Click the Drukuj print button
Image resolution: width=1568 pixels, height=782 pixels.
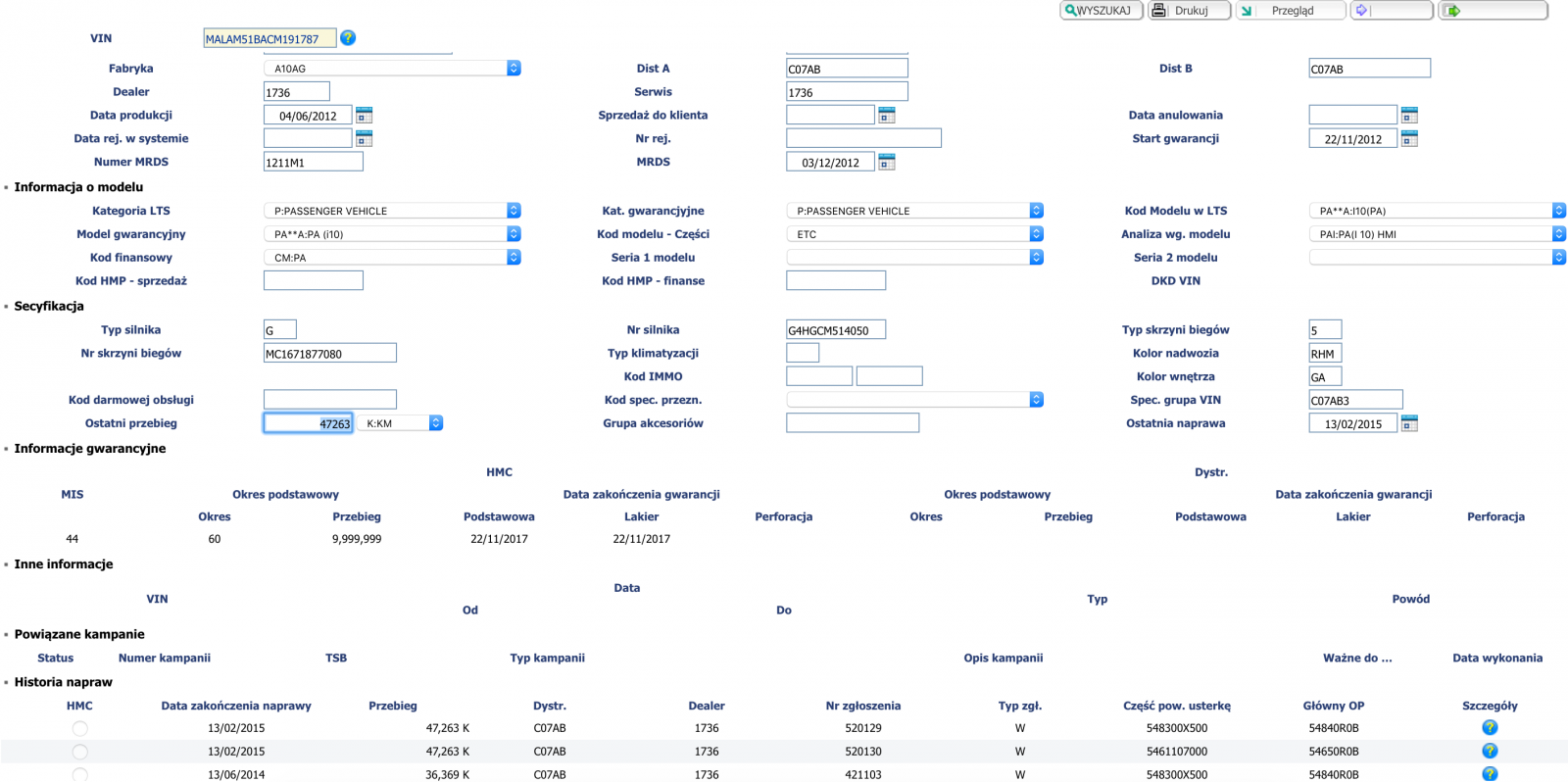click(x=1189, y=11)
